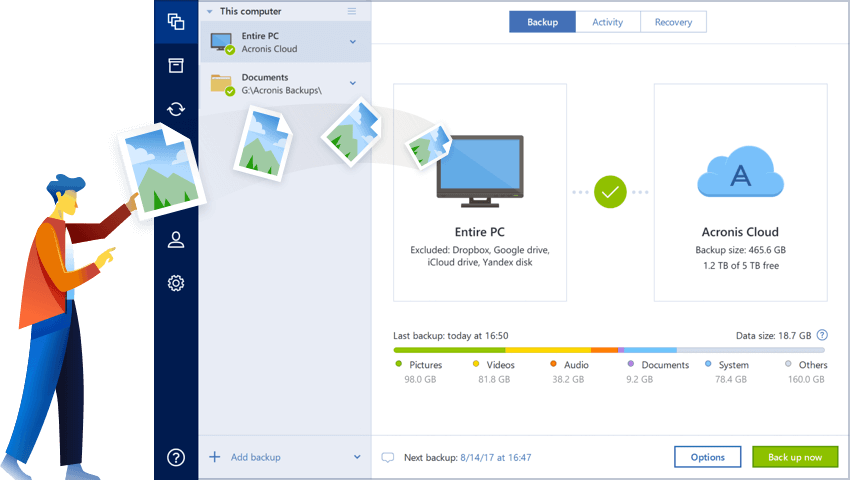Click the '9.2 GB' Documents value

pos(640,379)
